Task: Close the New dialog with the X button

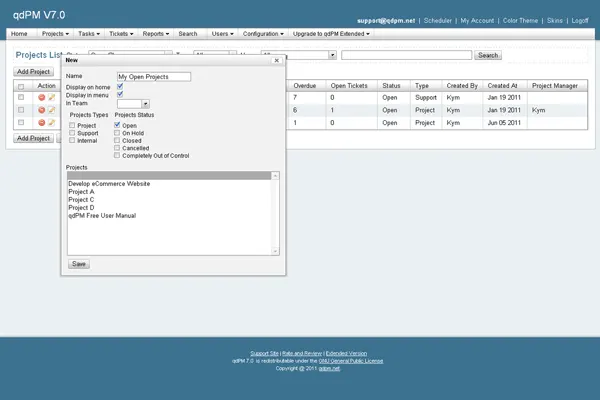Action: (277, 61)
